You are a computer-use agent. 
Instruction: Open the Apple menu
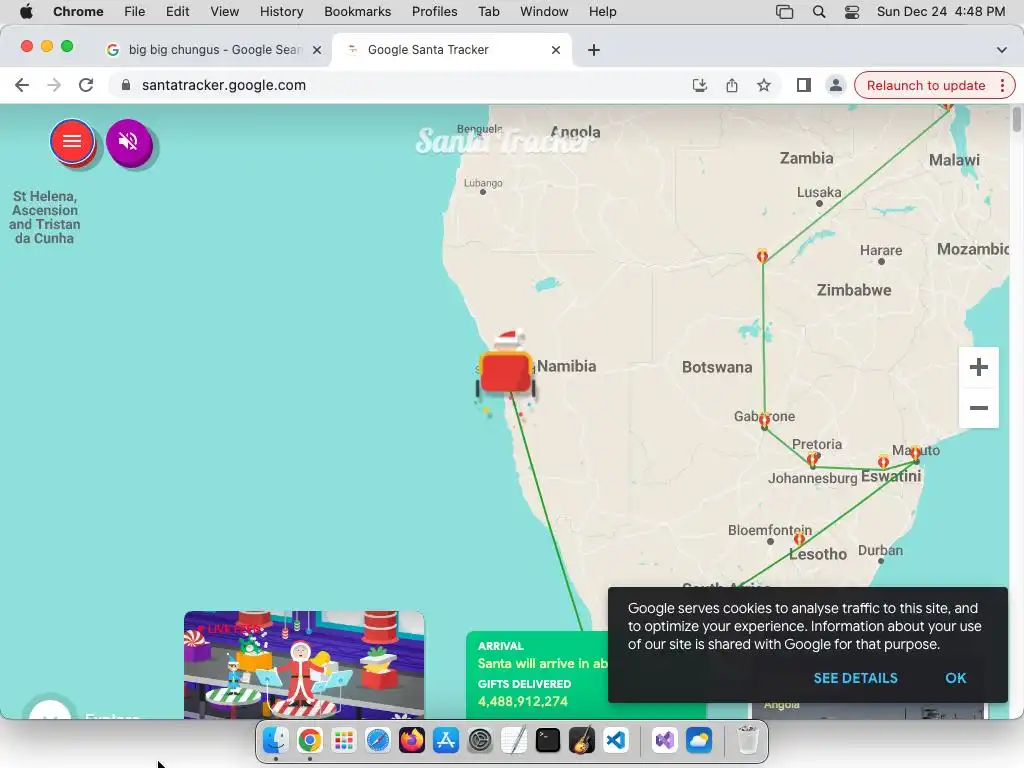[x=25, y=11]
